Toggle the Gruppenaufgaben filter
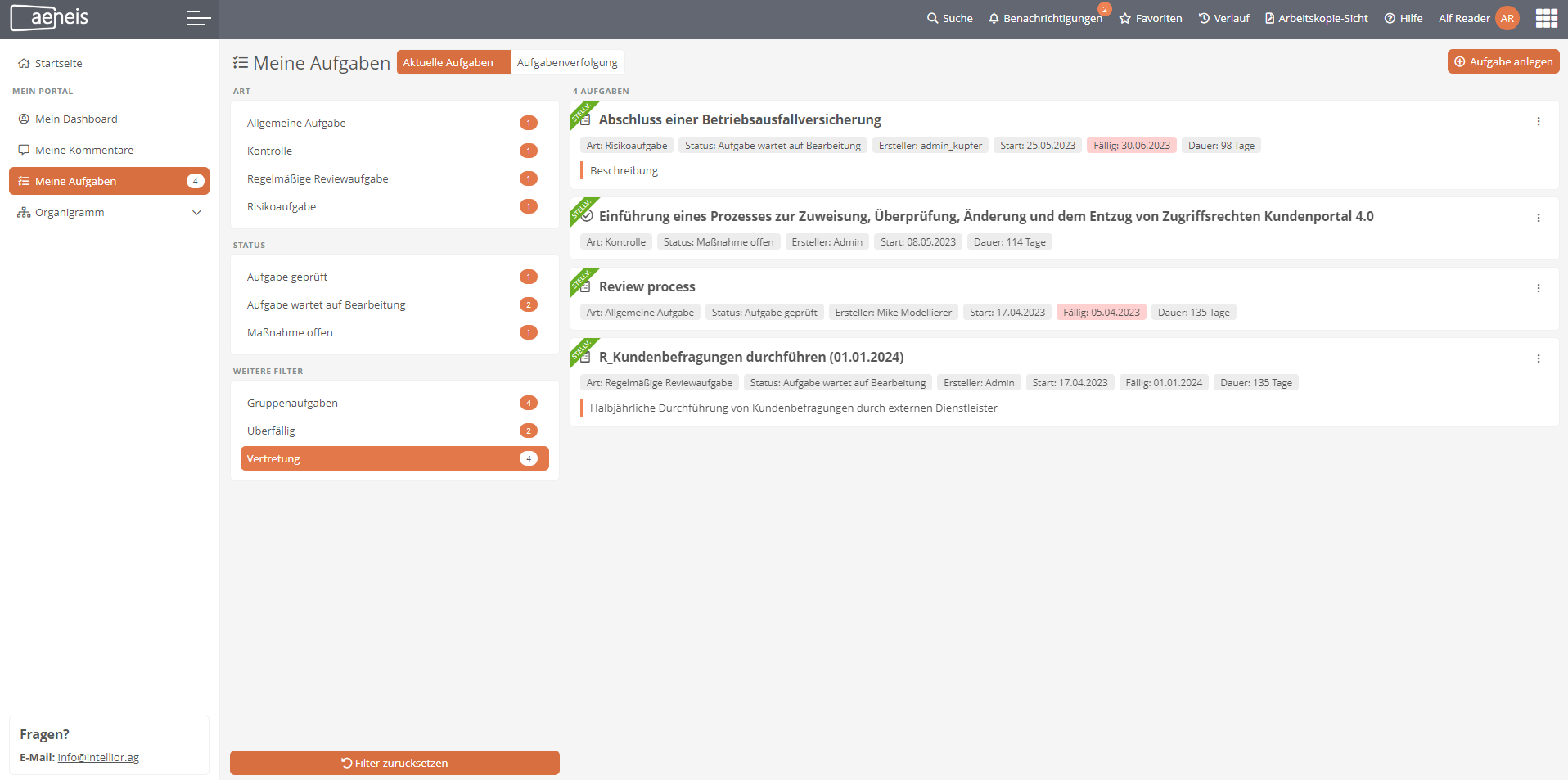Image resolution: width=1568 pixels, height=780 pixels. point(394,403)
